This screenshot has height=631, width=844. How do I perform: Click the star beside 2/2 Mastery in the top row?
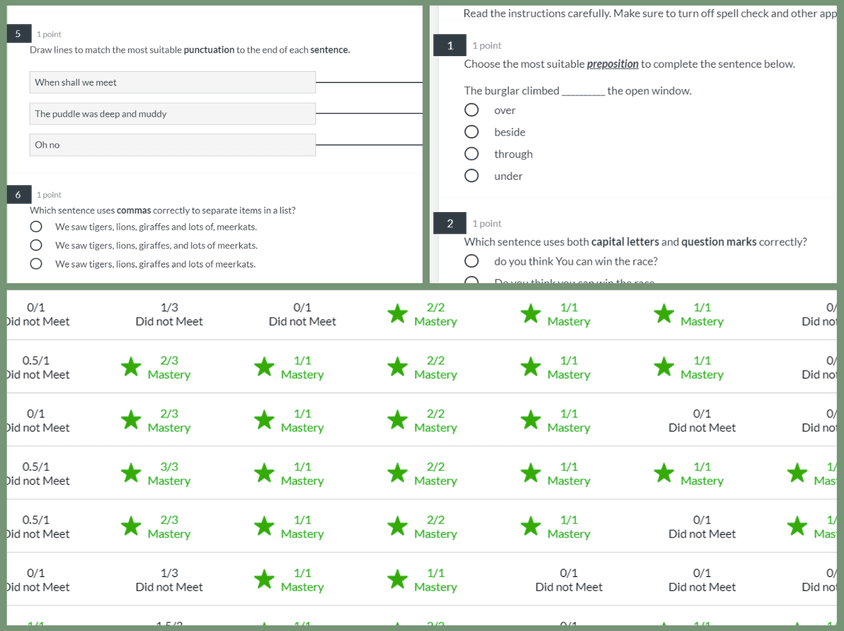[398, 314]
